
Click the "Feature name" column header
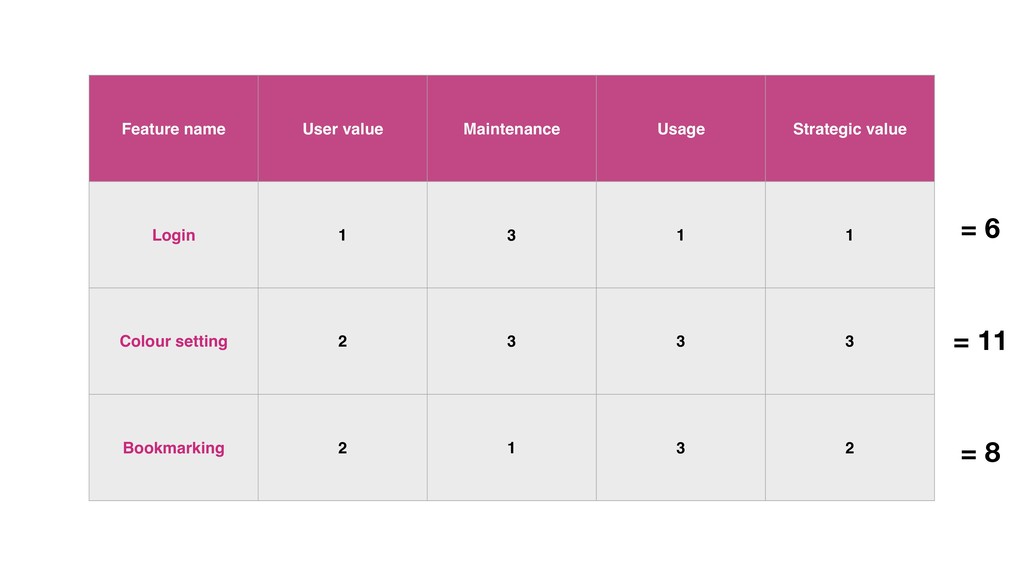(x=173, y=129)
